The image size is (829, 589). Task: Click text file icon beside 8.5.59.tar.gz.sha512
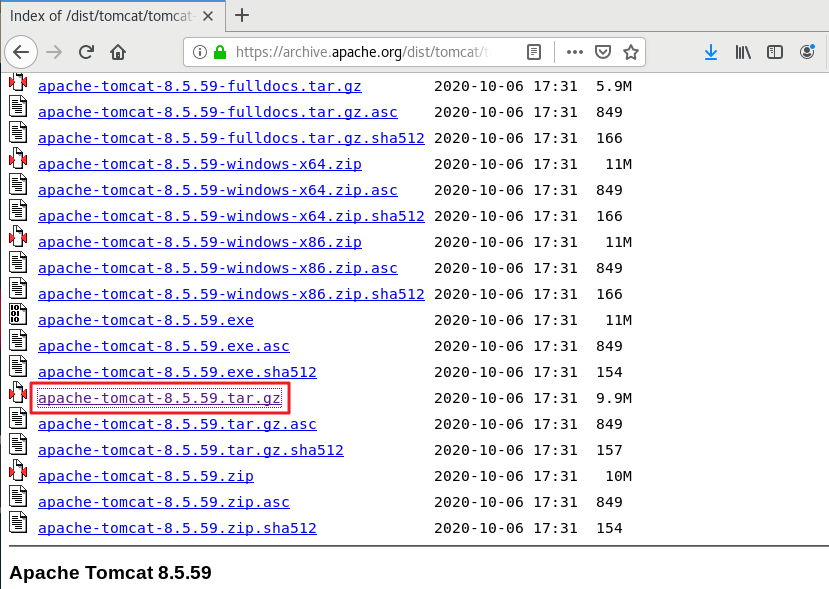point(18,444)
